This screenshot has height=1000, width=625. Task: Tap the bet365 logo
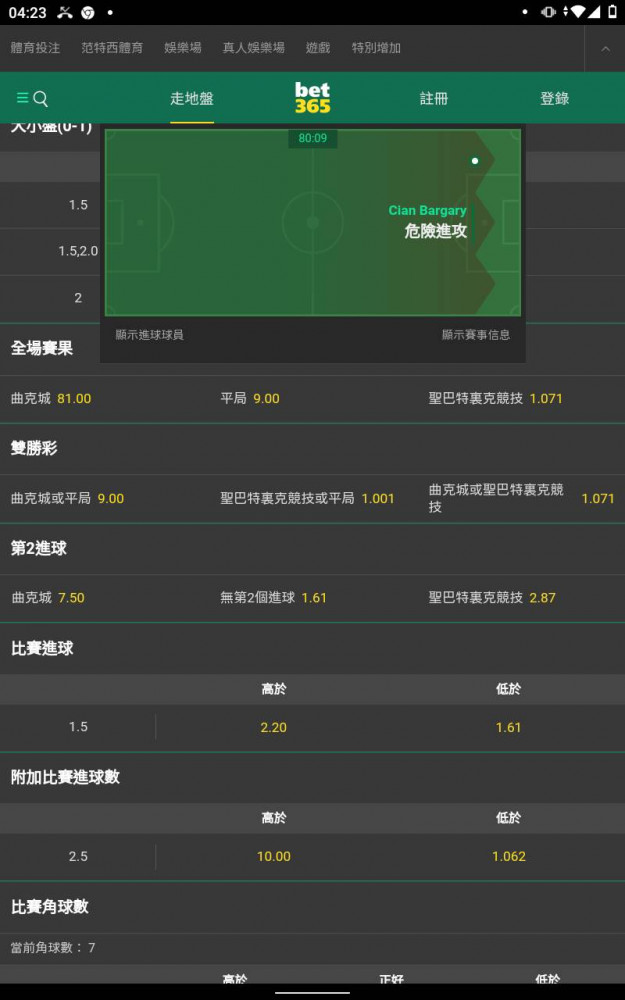[312, 98]
